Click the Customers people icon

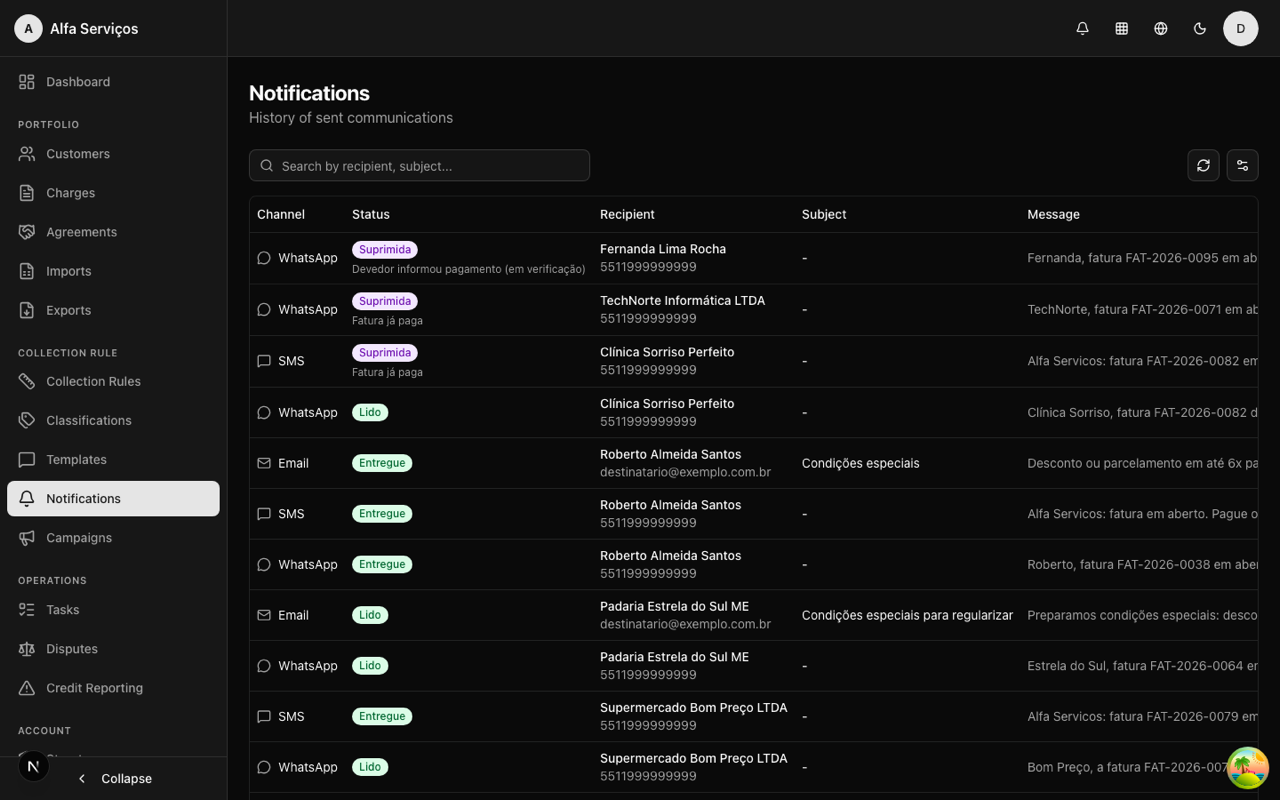[x=27, y=154]
